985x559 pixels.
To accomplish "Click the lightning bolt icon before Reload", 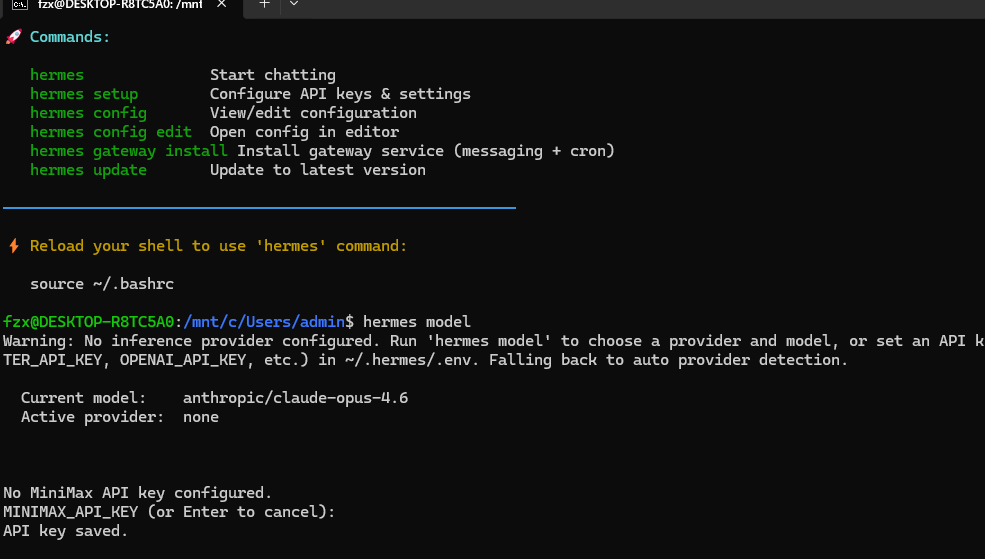I will pos(14,246).
